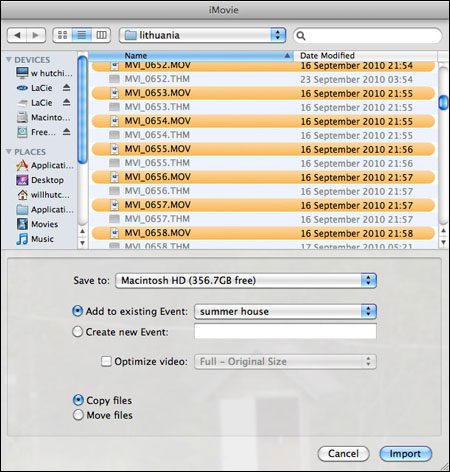This screenshot has width=450, height=472.
Task: Select Create new Event option
Action: [77, 332]
